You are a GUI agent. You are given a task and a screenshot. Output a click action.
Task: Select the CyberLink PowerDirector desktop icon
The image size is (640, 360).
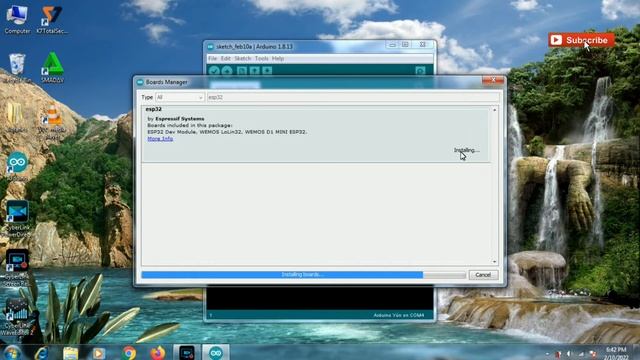pyautogui.click(x=17, y=218)
